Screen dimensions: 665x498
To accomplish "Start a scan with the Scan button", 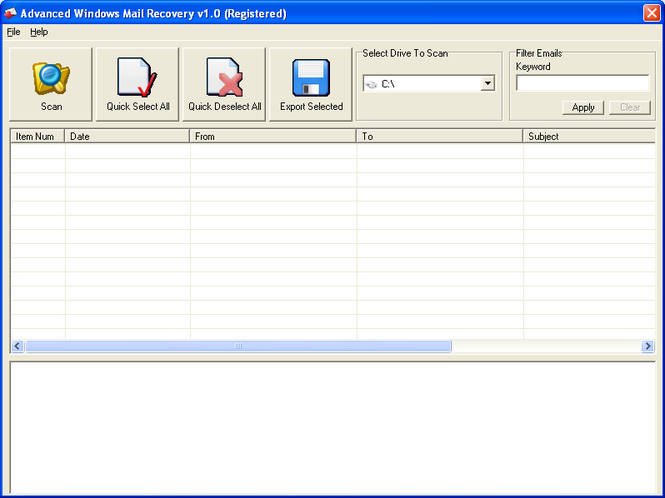I will pyautogui.click(x=50, y=84).
